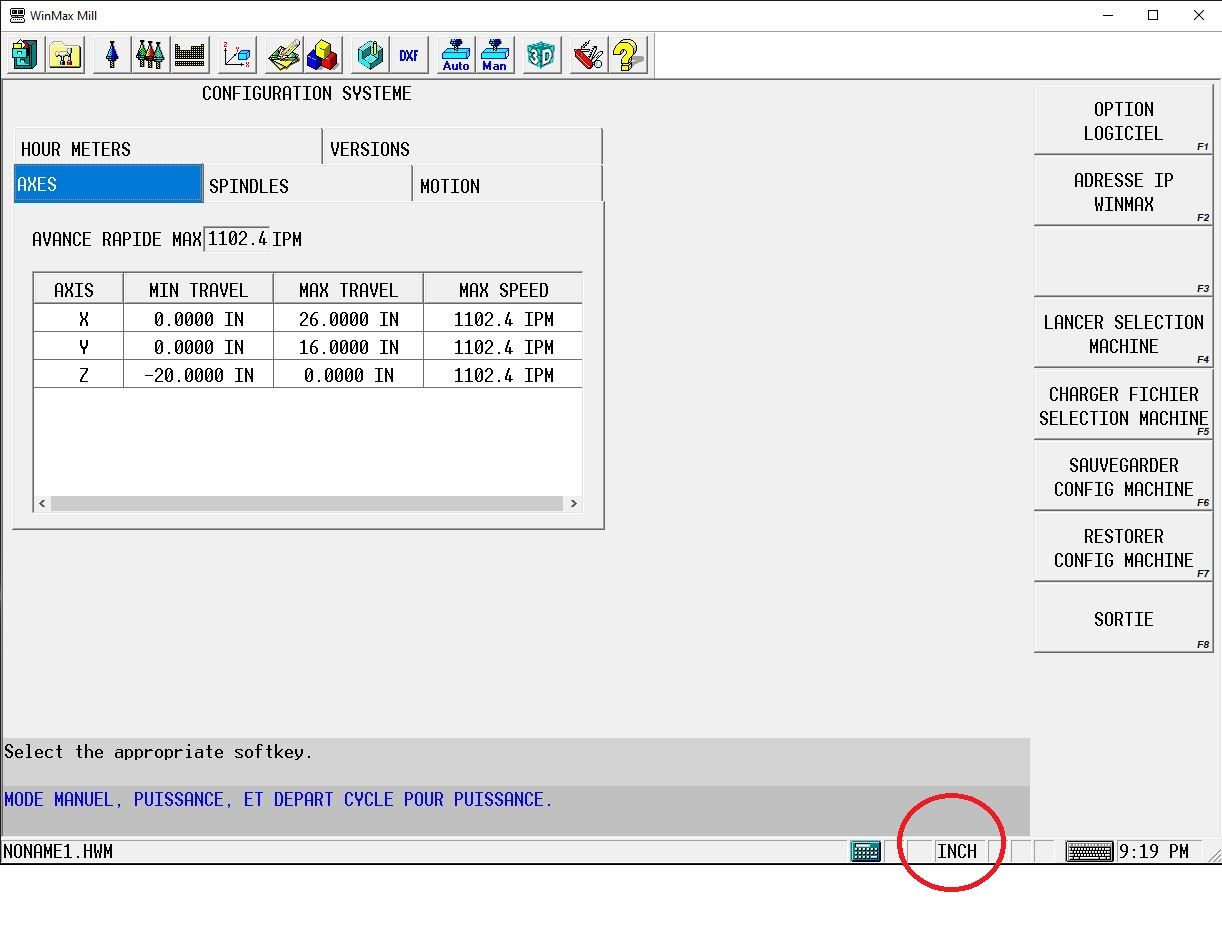Image resolution: width=1222 pixels, height=942 pixels.
Task: Click the on-screen keyboard icon in status bar
Action: click(1089, 851)
